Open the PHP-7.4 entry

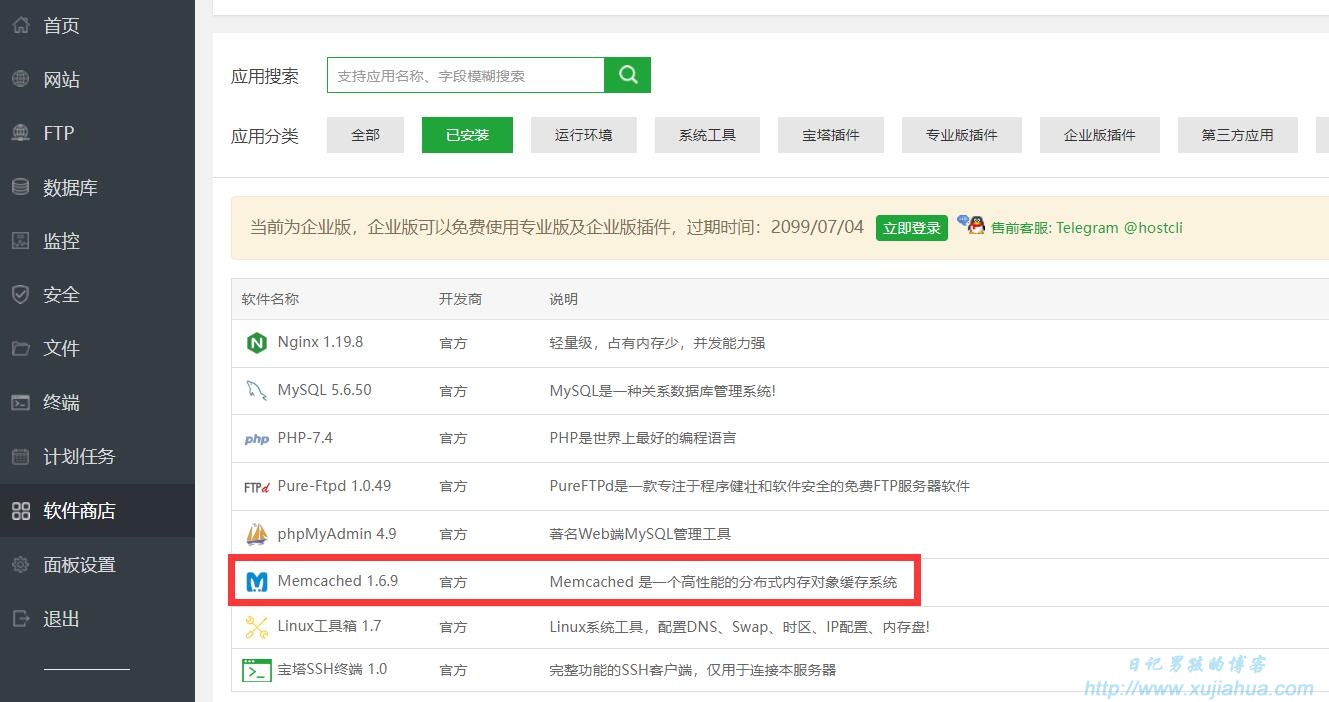click(305, 438)
